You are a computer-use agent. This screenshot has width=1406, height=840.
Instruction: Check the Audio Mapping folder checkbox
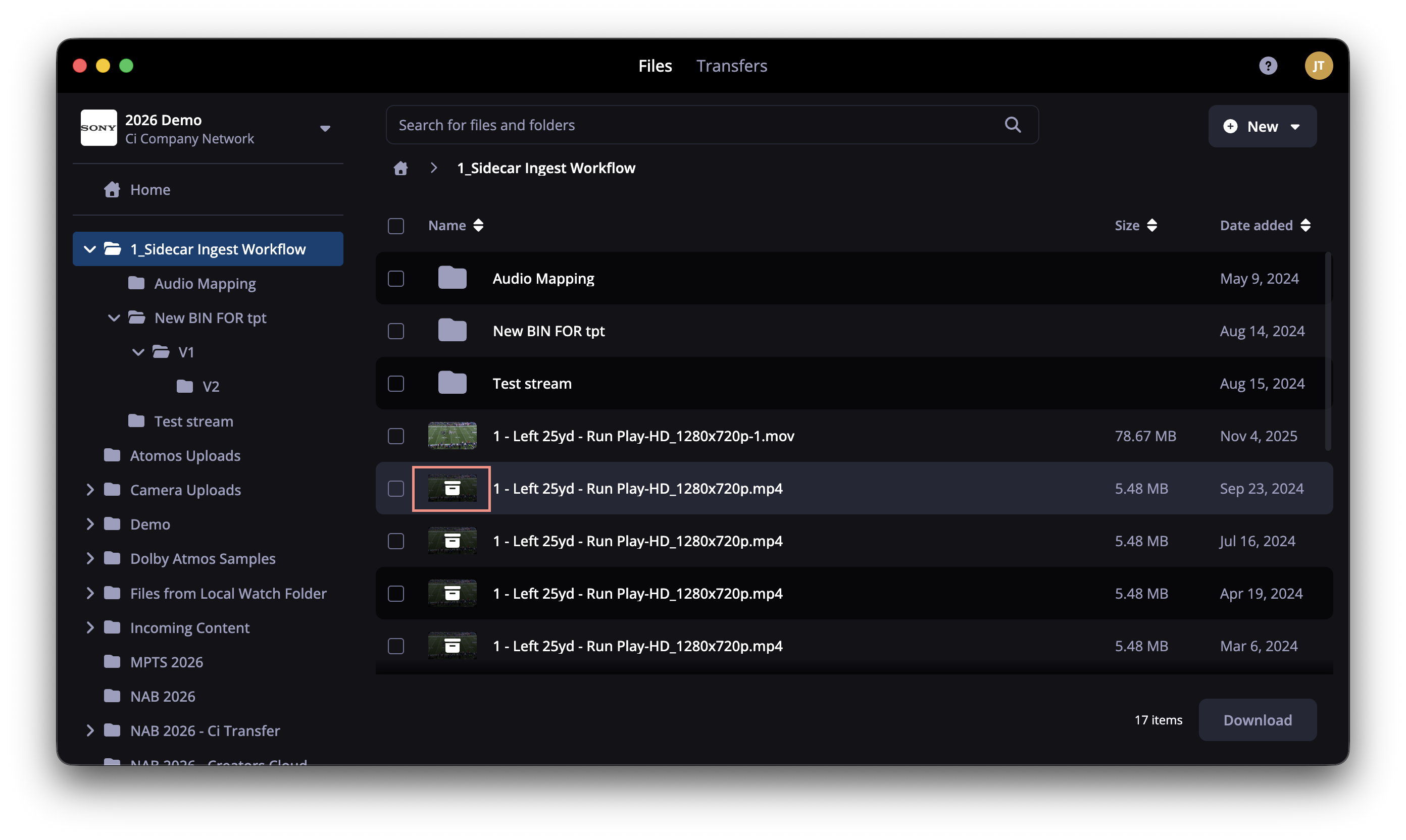point(396,279)
